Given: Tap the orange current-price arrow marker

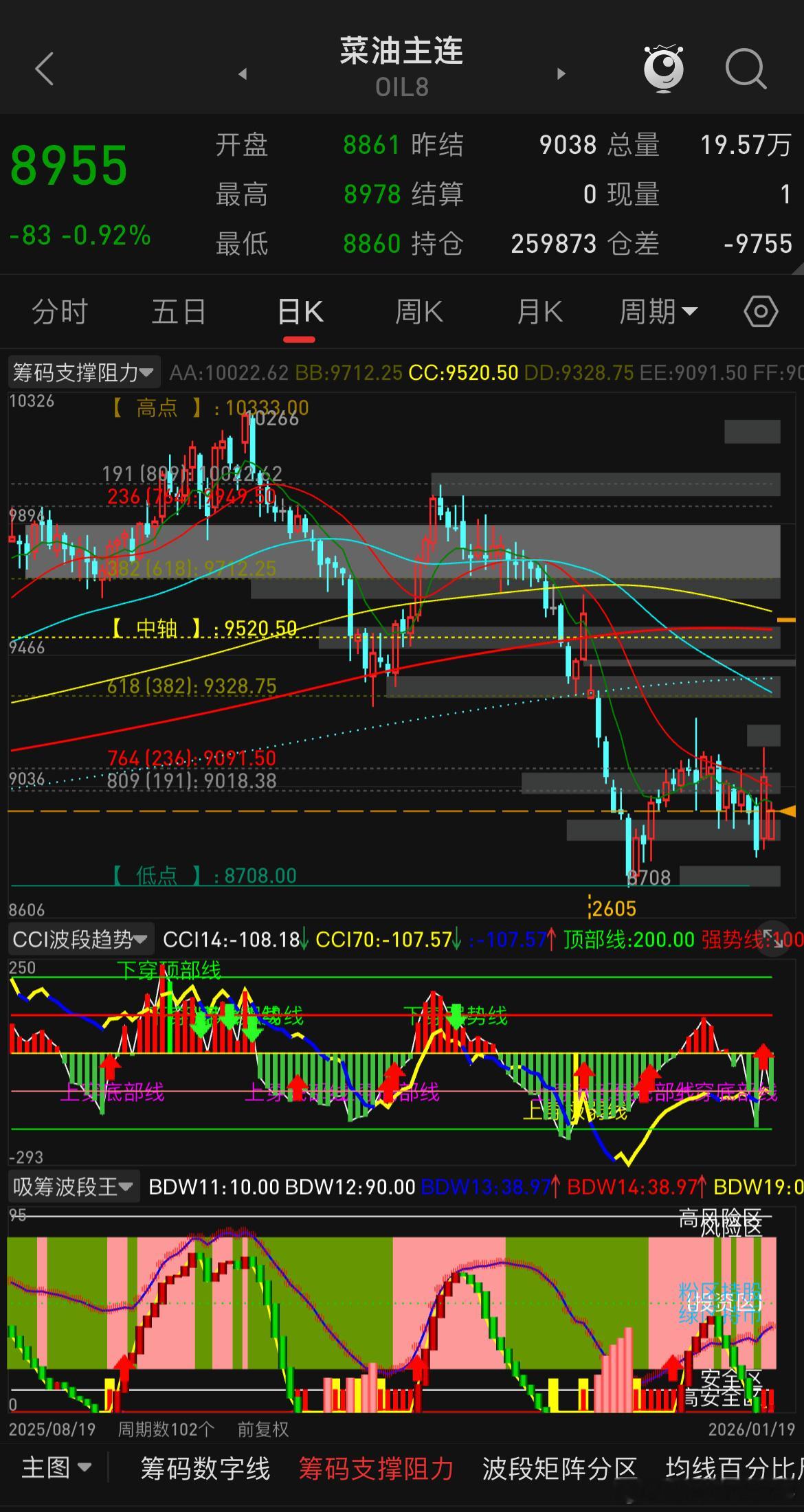Looking at the screenshot, I should (788, 811).
